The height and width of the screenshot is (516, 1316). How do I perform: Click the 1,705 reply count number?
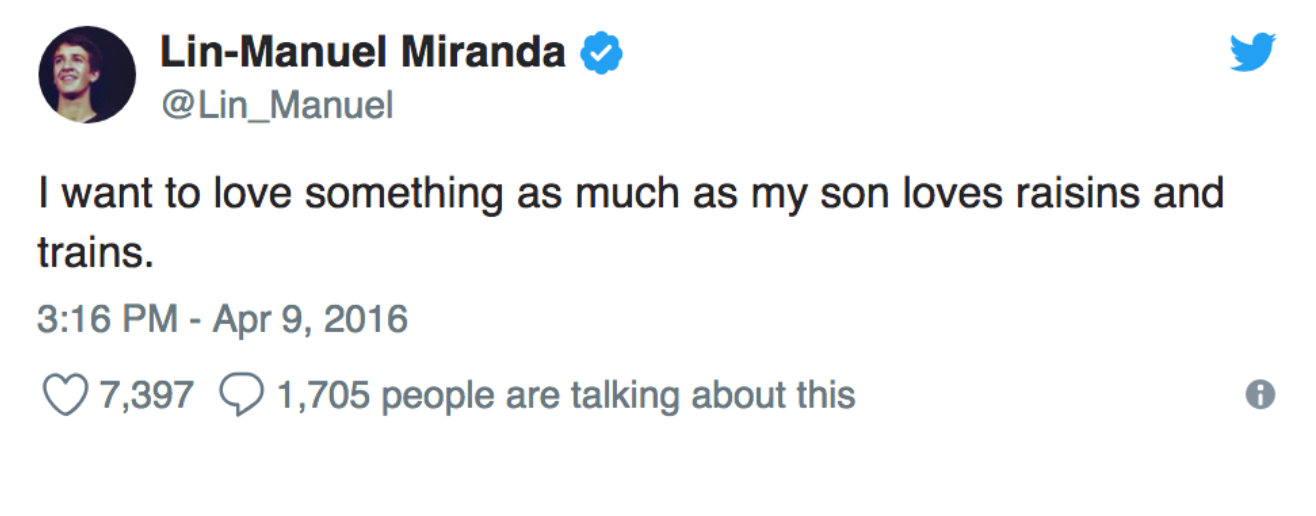(x=323, y=395)
